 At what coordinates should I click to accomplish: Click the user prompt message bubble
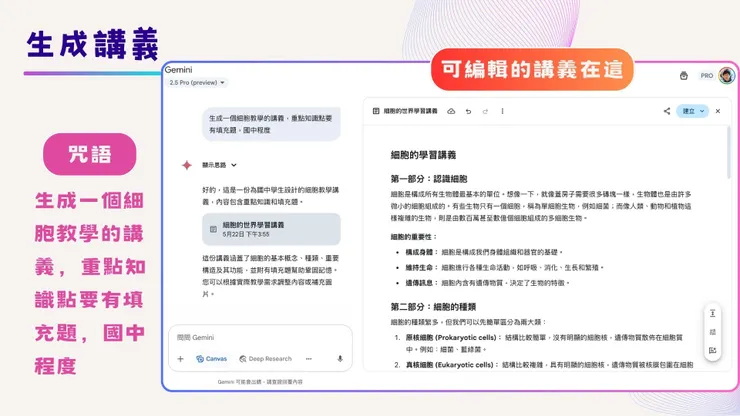click(271, 124)
